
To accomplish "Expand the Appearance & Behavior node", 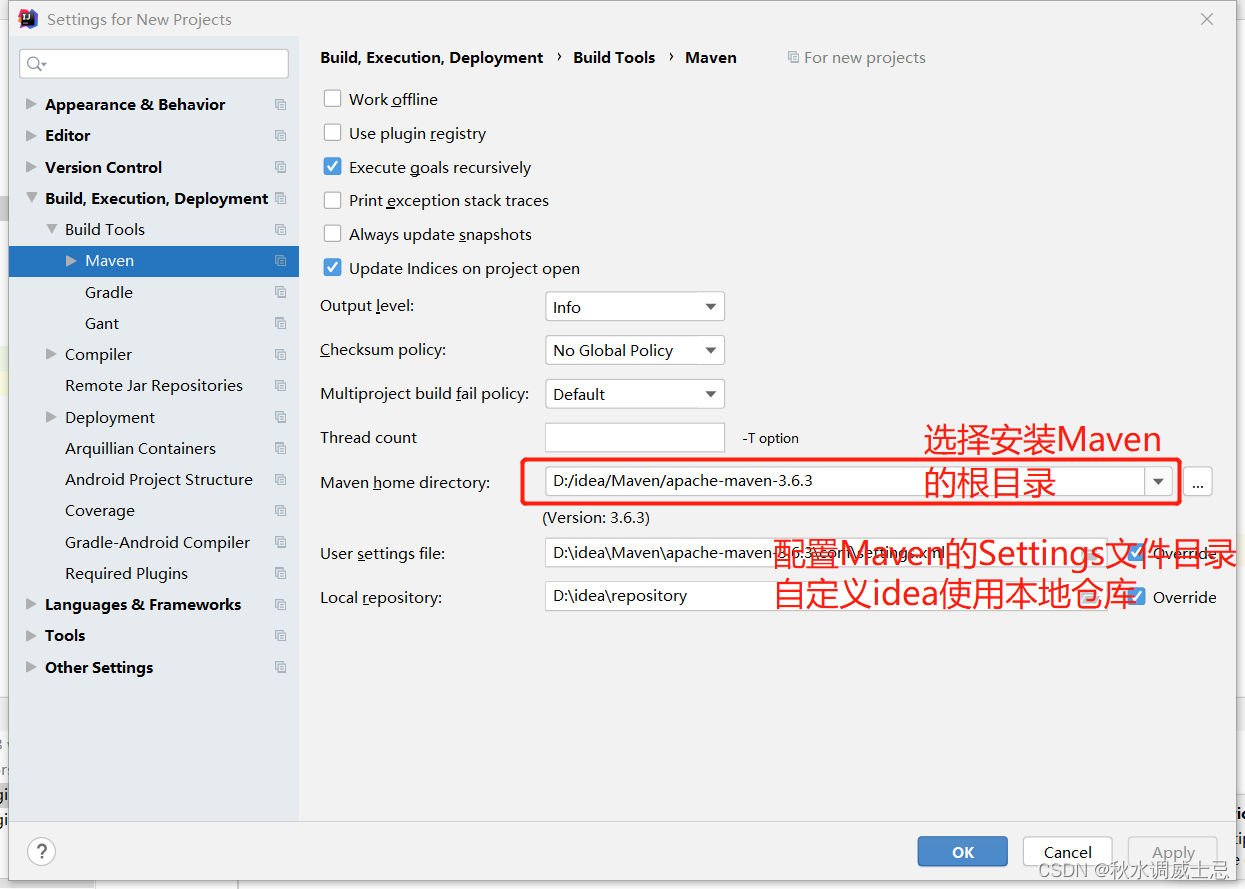I will coord(31,104).
